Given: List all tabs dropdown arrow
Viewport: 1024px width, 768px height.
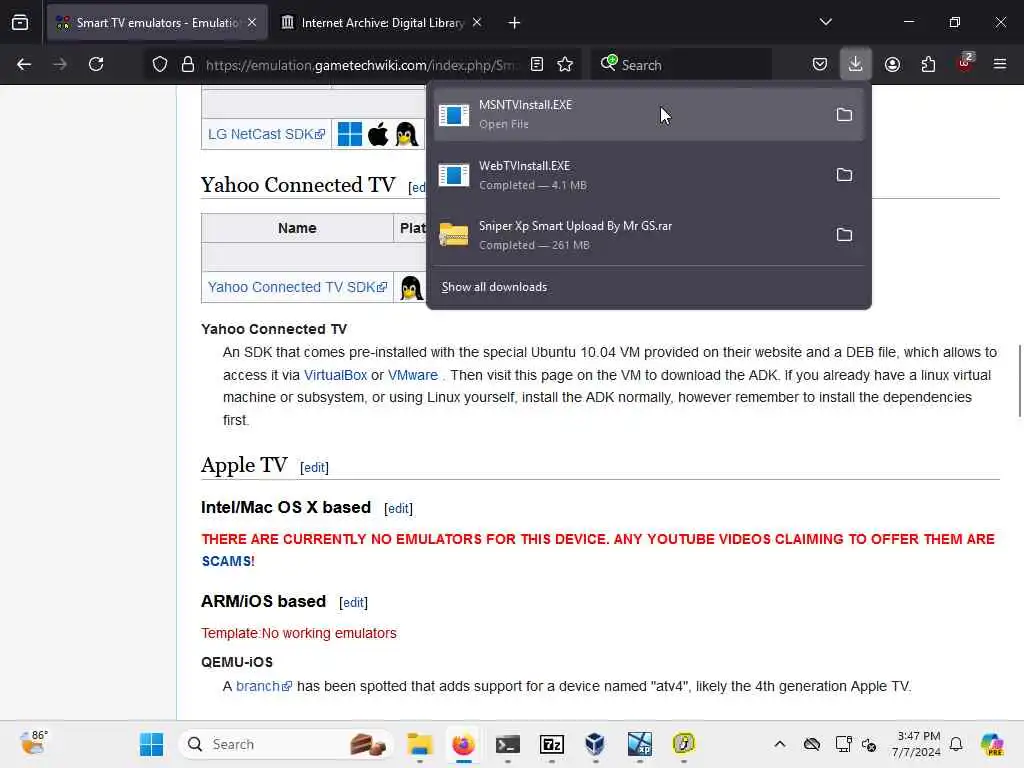Looking at the screenshot, I should point(825,22).
